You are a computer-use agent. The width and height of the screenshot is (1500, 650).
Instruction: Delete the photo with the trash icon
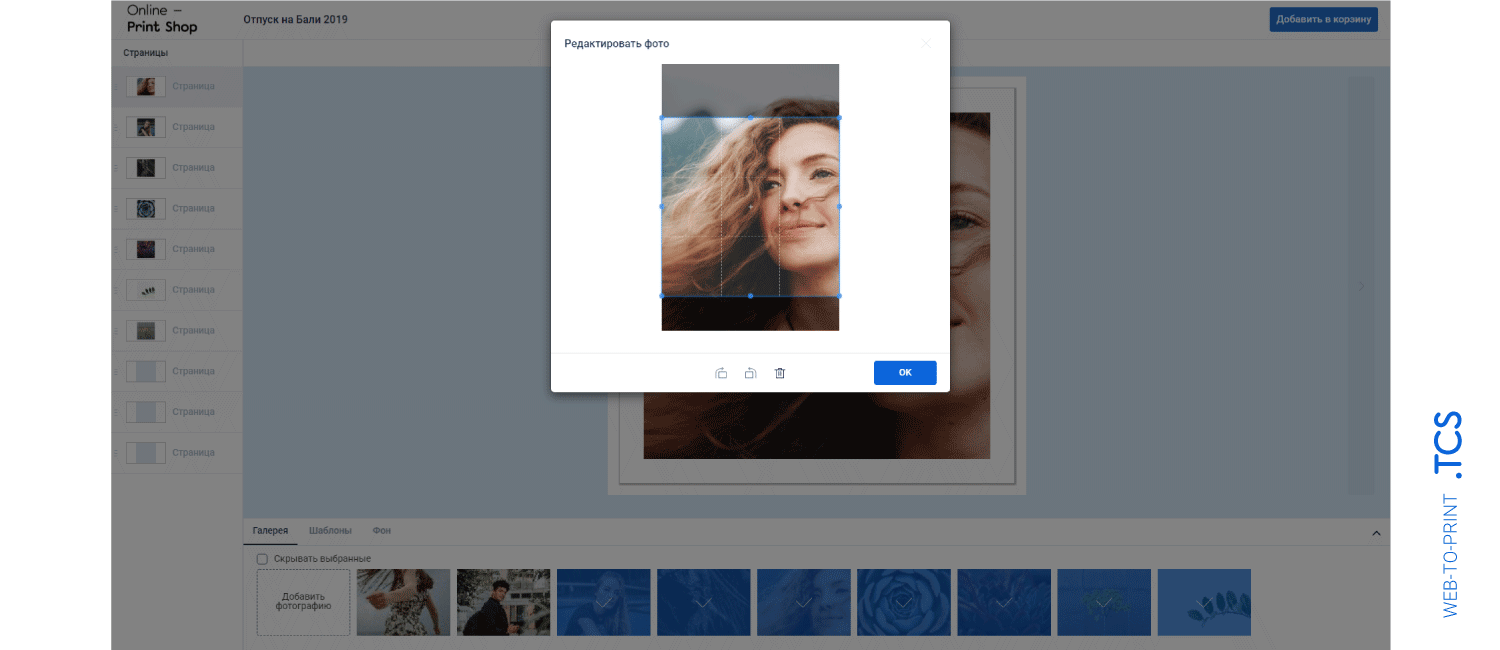(x=780, y=373)
